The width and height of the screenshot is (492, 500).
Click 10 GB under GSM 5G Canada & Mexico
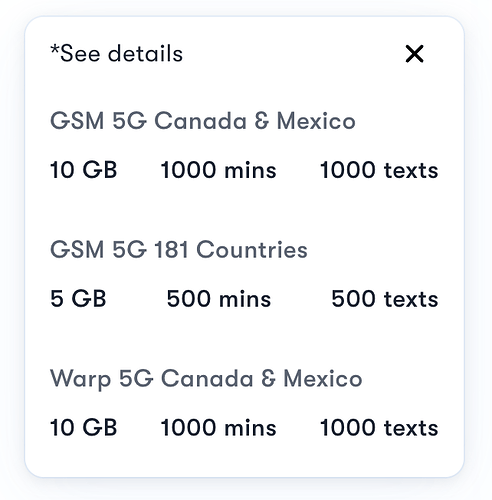(83, 170)
